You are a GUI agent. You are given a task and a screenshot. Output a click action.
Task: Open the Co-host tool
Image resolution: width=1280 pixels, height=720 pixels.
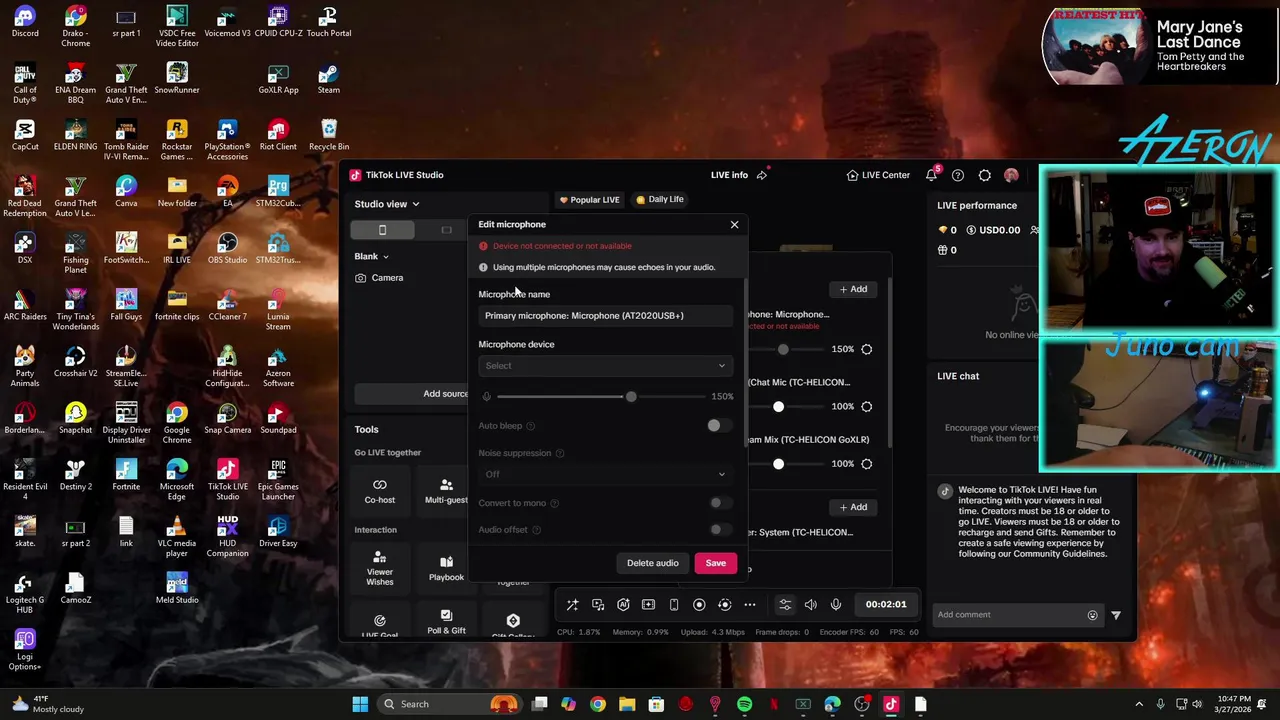379,491
